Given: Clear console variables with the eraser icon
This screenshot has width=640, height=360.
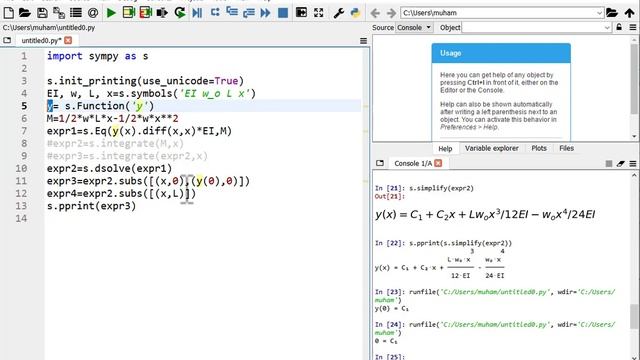Looking at the screenshot, I should pos(620,164).
